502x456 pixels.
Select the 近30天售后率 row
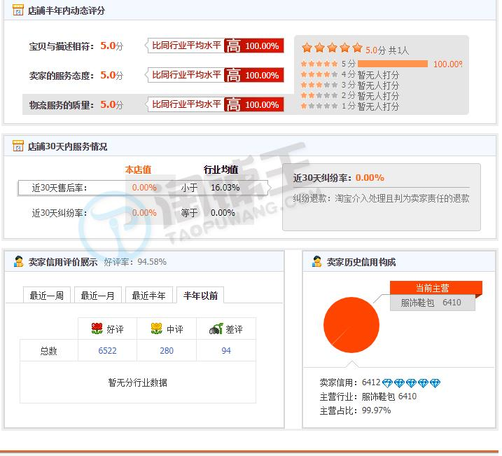point(143,188)
